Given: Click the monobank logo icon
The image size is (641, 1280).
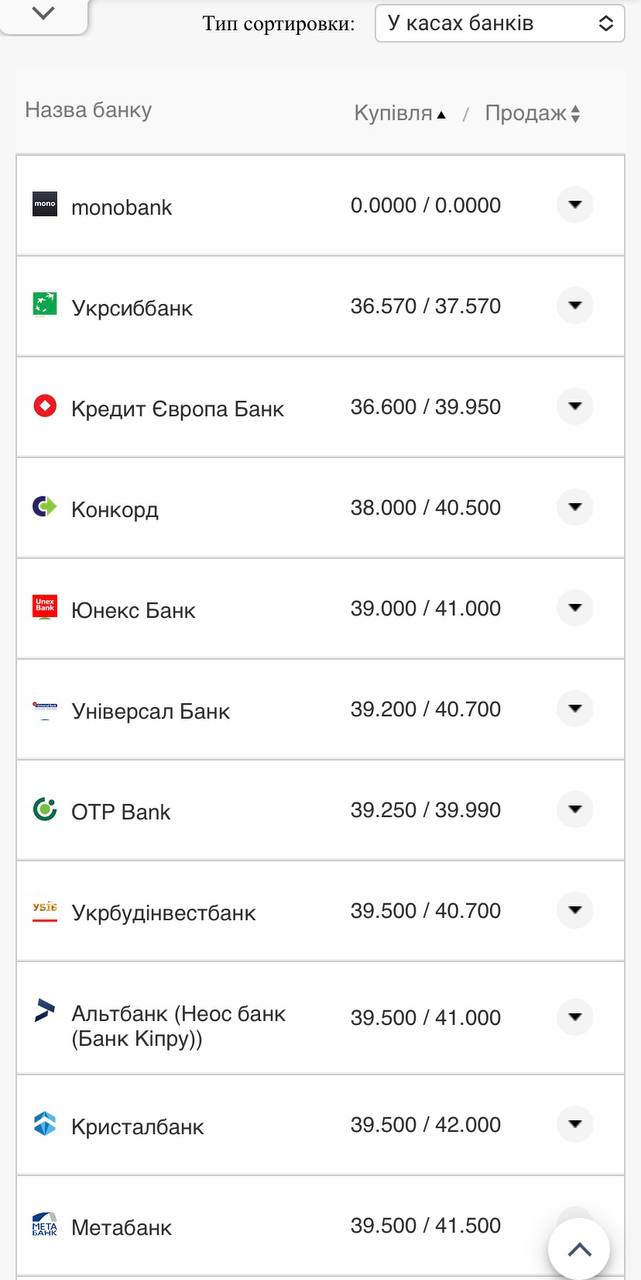Looking at the screenshot, I should point(45,205).
